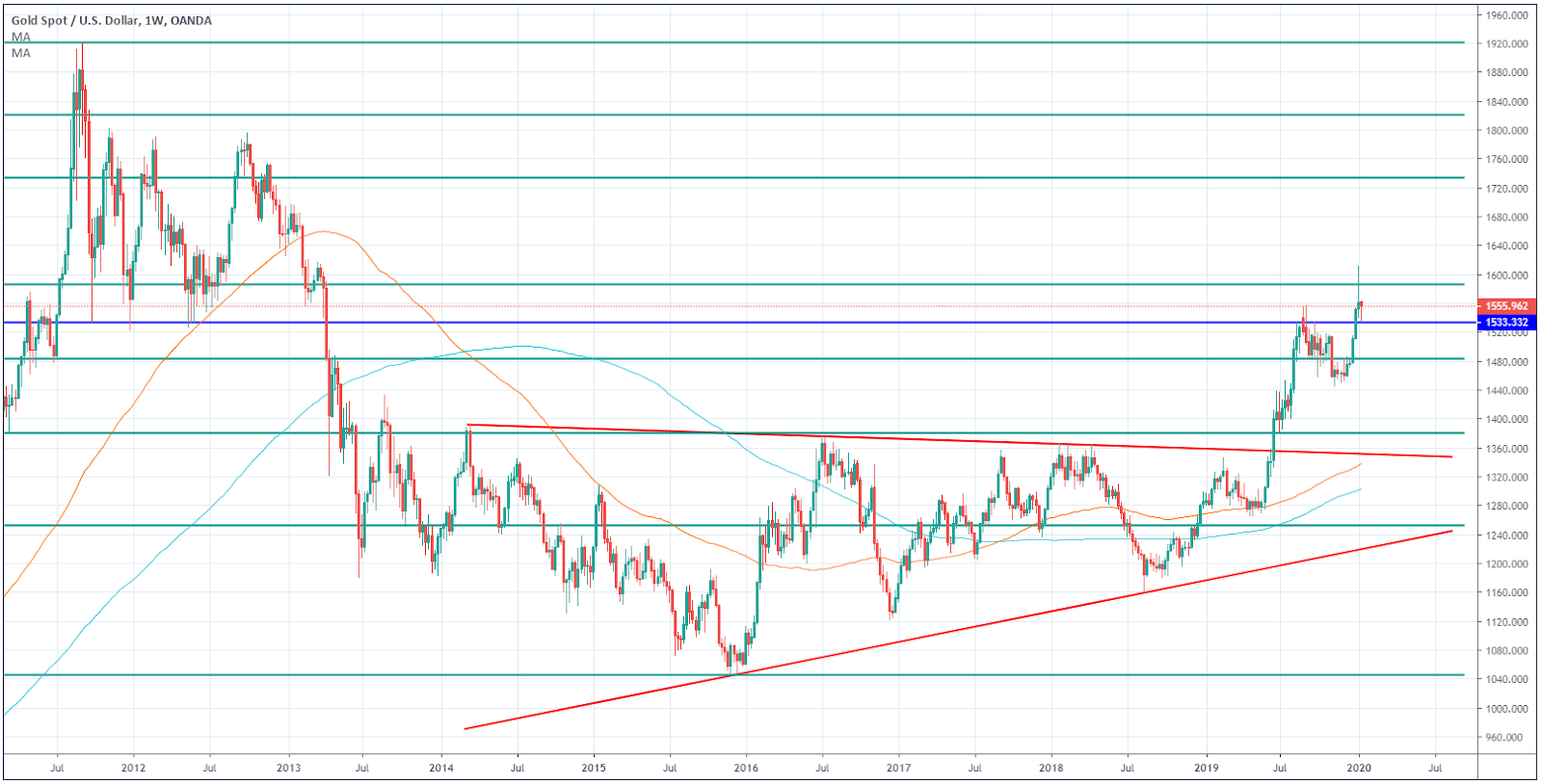
Task: Click the 1600.000 price axis label
Action: 1506,275
